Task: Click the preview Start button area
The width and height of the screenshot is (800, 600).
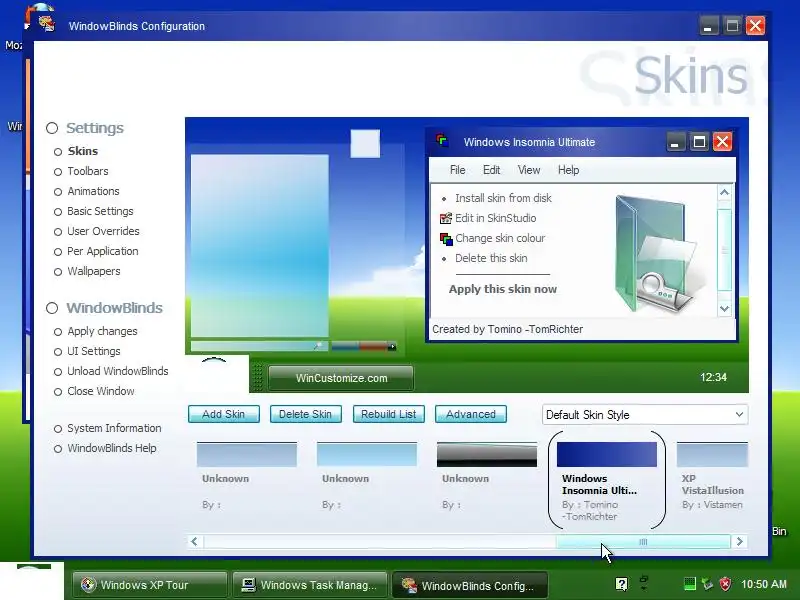Action: pyautogui.click(x=217, y=374)
